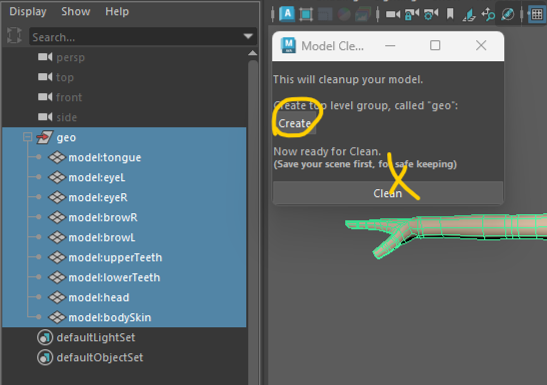
Task: Click the geo group transform icon
Action: 45,137
